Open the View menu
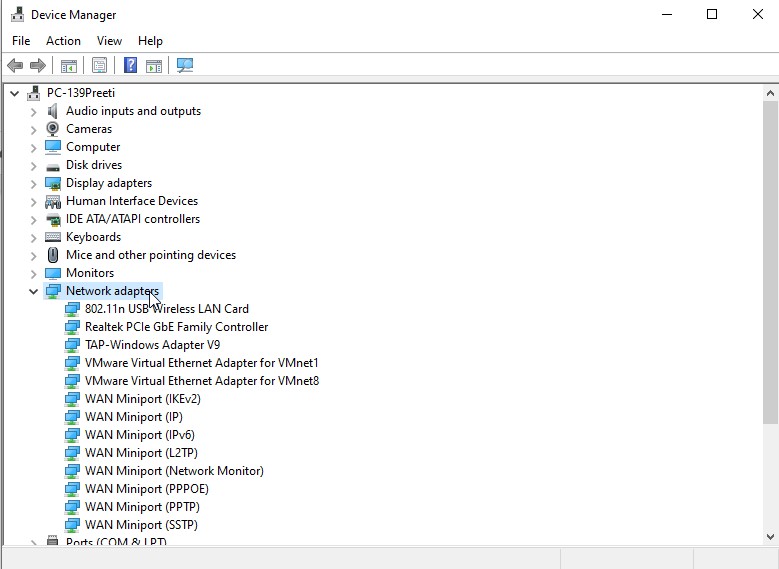 point(109,41)
